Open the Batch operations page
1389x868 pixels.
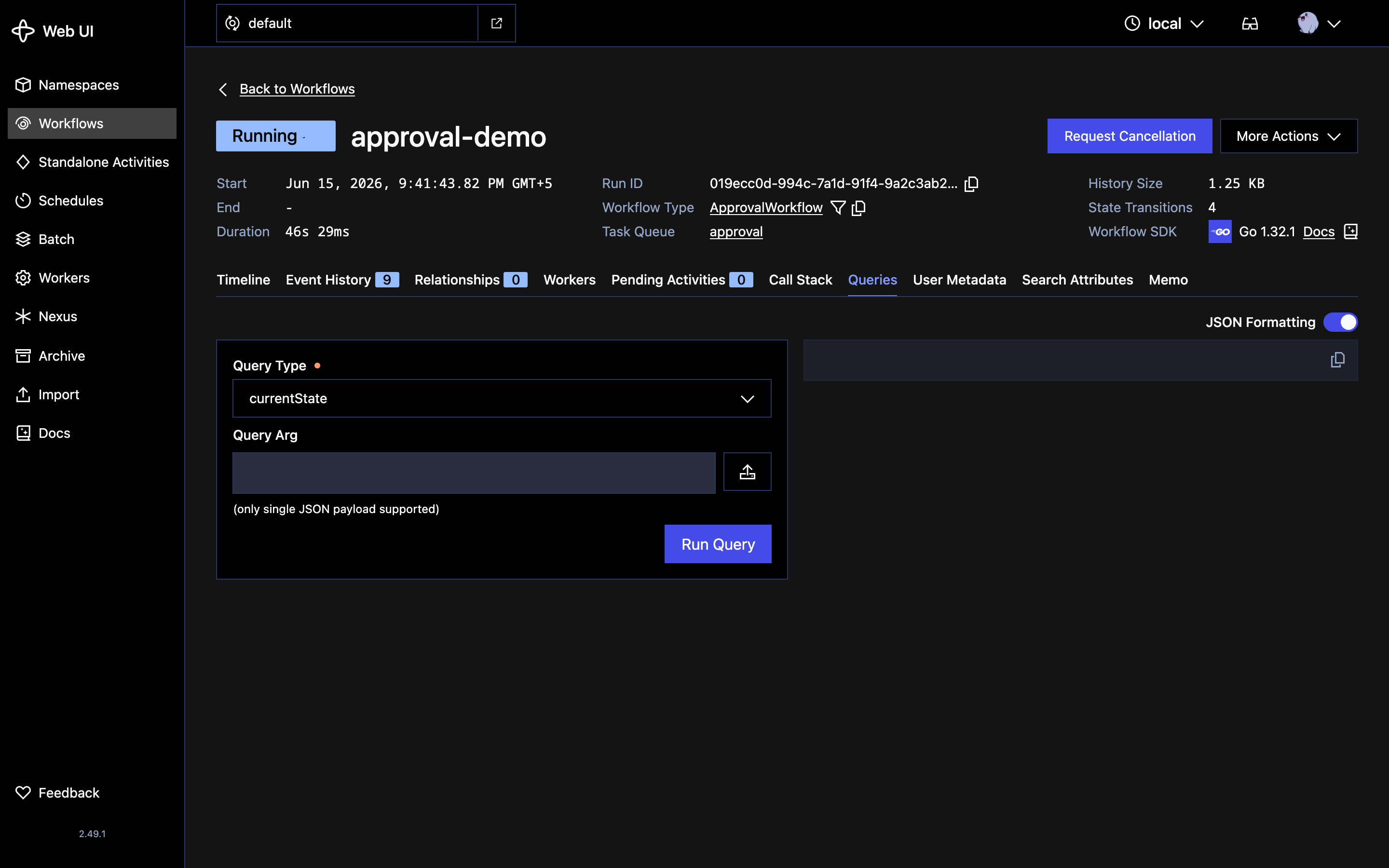point(92,239)
